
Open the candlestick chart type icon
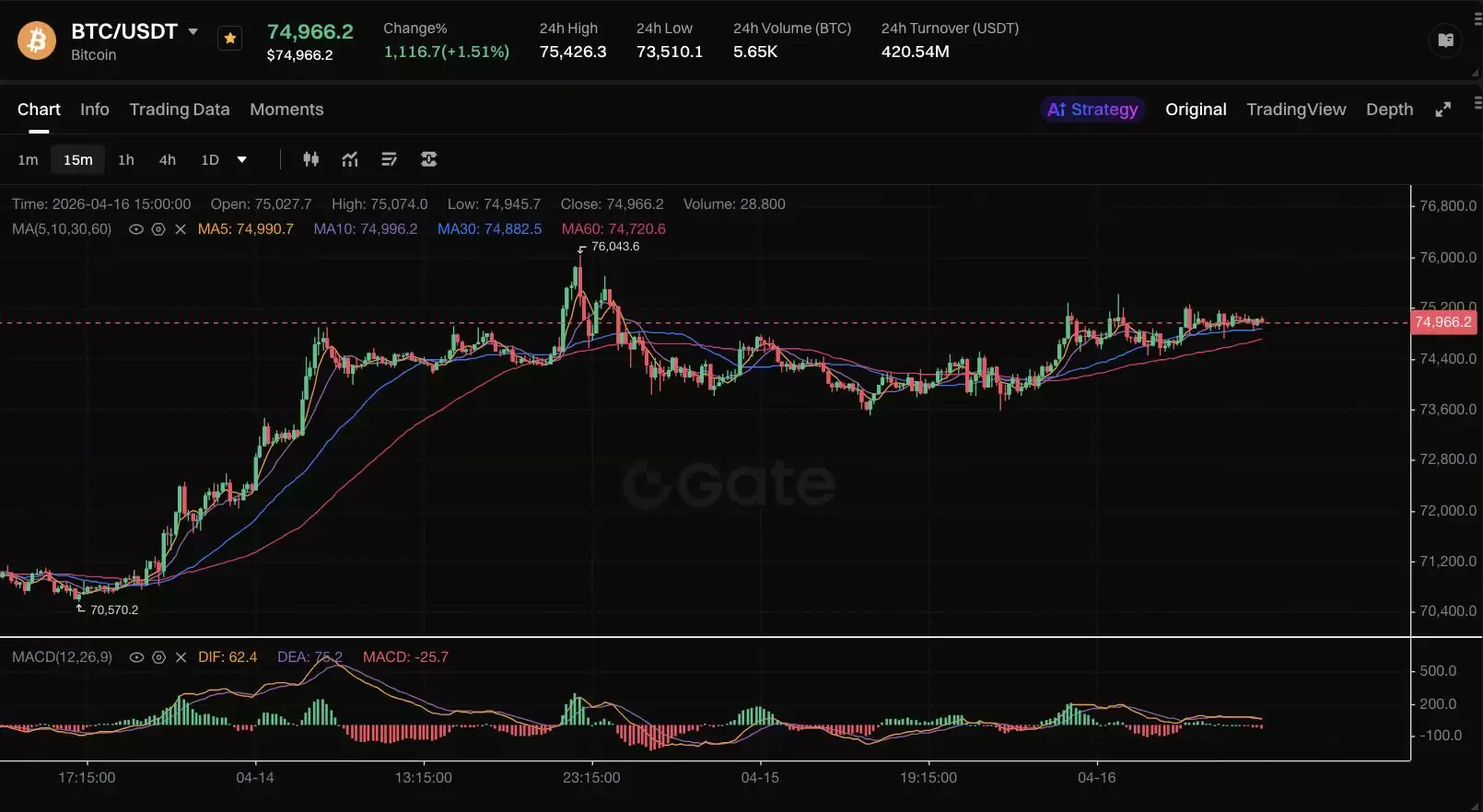pos(311,159)
